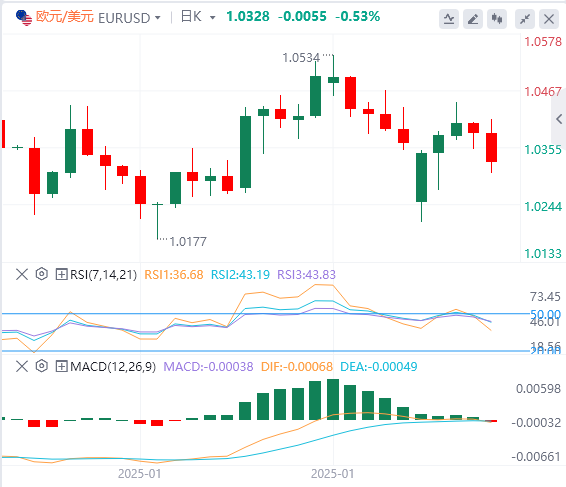The height and width of the screenshot is (487, 566).
Task: Click the 1.0578 price axis label
Action: click(543, 42)
